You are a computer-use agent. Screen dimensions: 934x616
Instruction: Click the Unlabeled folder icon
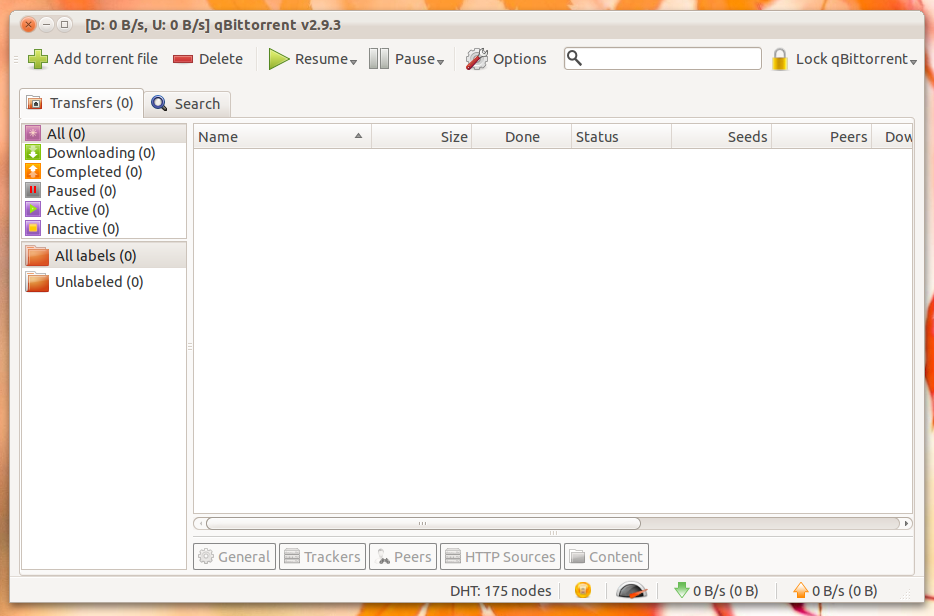[x=37, y=282]
